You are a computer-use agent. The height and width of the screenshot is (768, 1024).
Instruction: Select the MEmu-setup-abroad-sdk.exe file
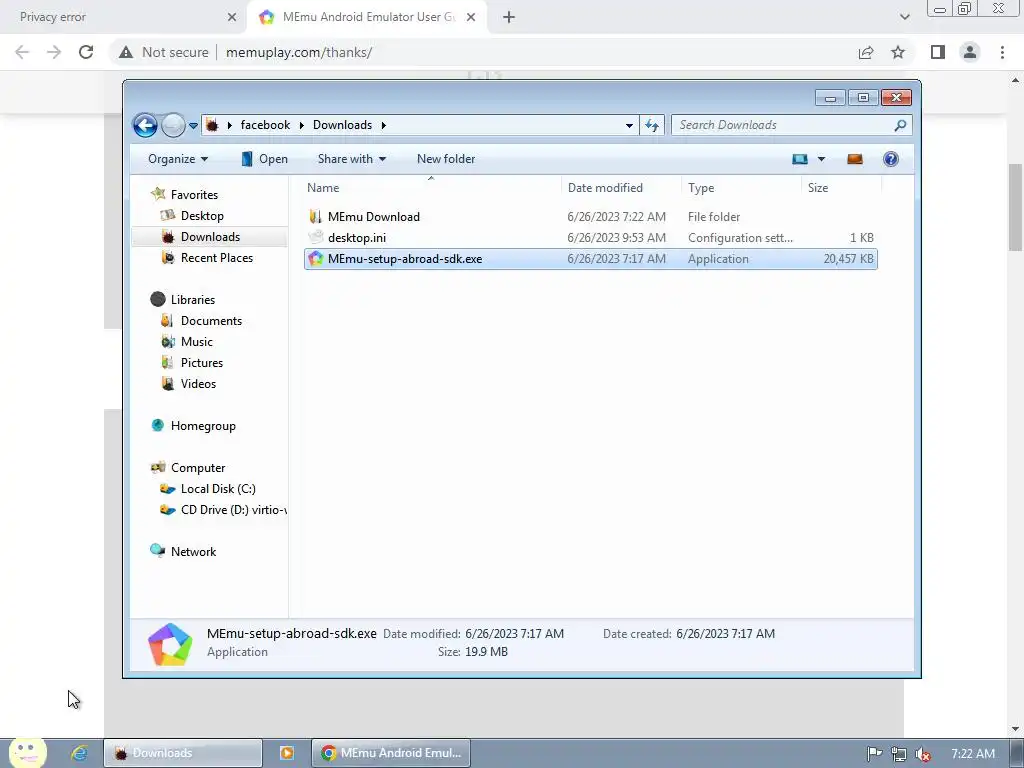click(x=591, y=259)
